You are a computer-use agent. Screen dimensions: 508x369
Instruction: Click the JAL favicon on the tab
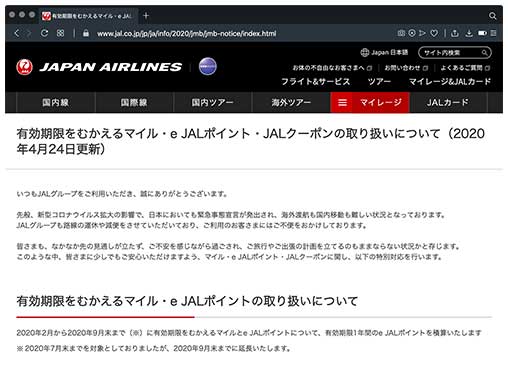coord(46,16)
